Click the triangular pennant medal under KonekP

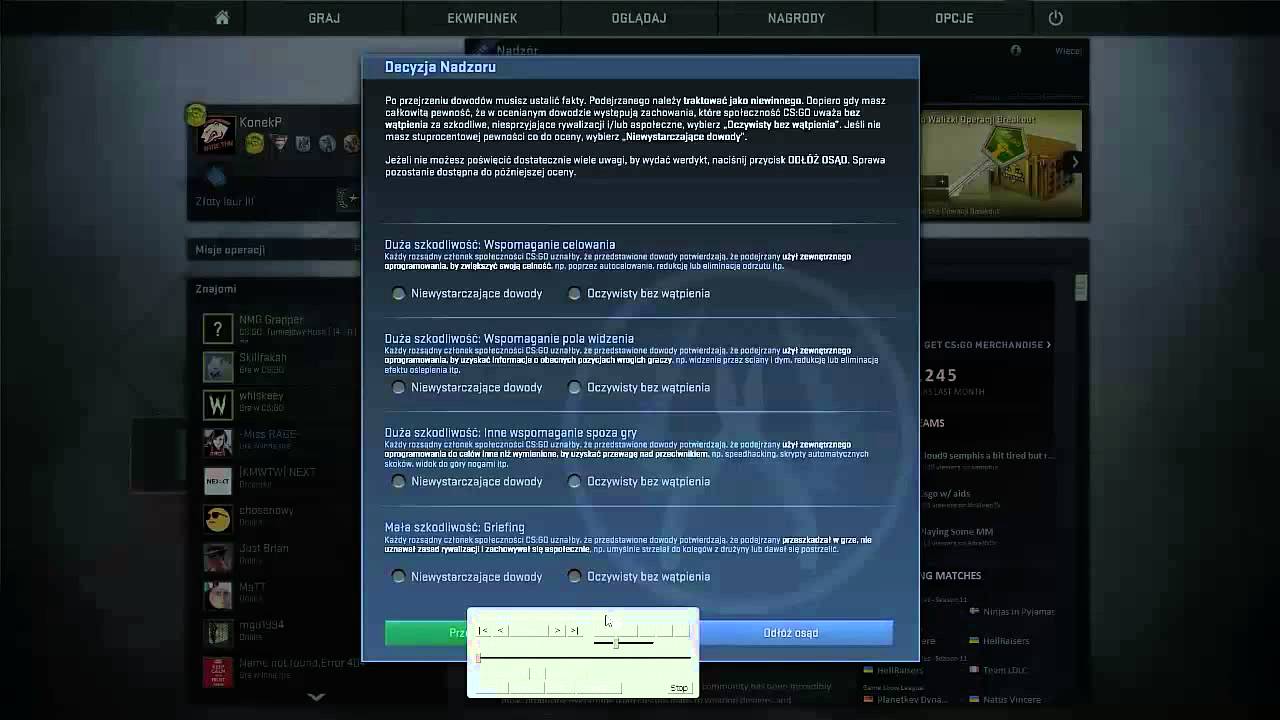(x=279, y=144)
